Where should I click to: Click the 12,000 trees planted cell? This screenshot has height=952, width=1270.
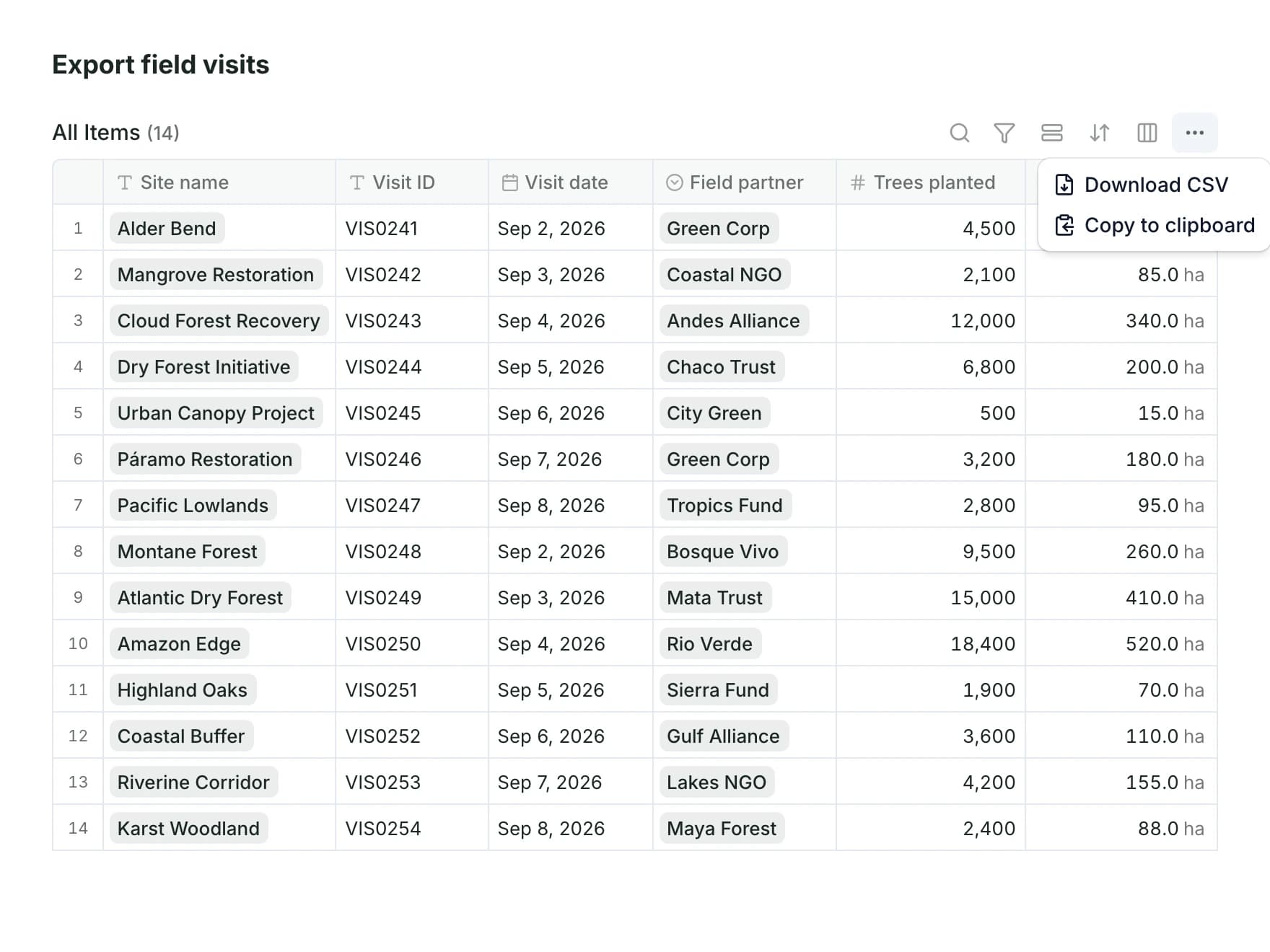click(x=931, y=321)
